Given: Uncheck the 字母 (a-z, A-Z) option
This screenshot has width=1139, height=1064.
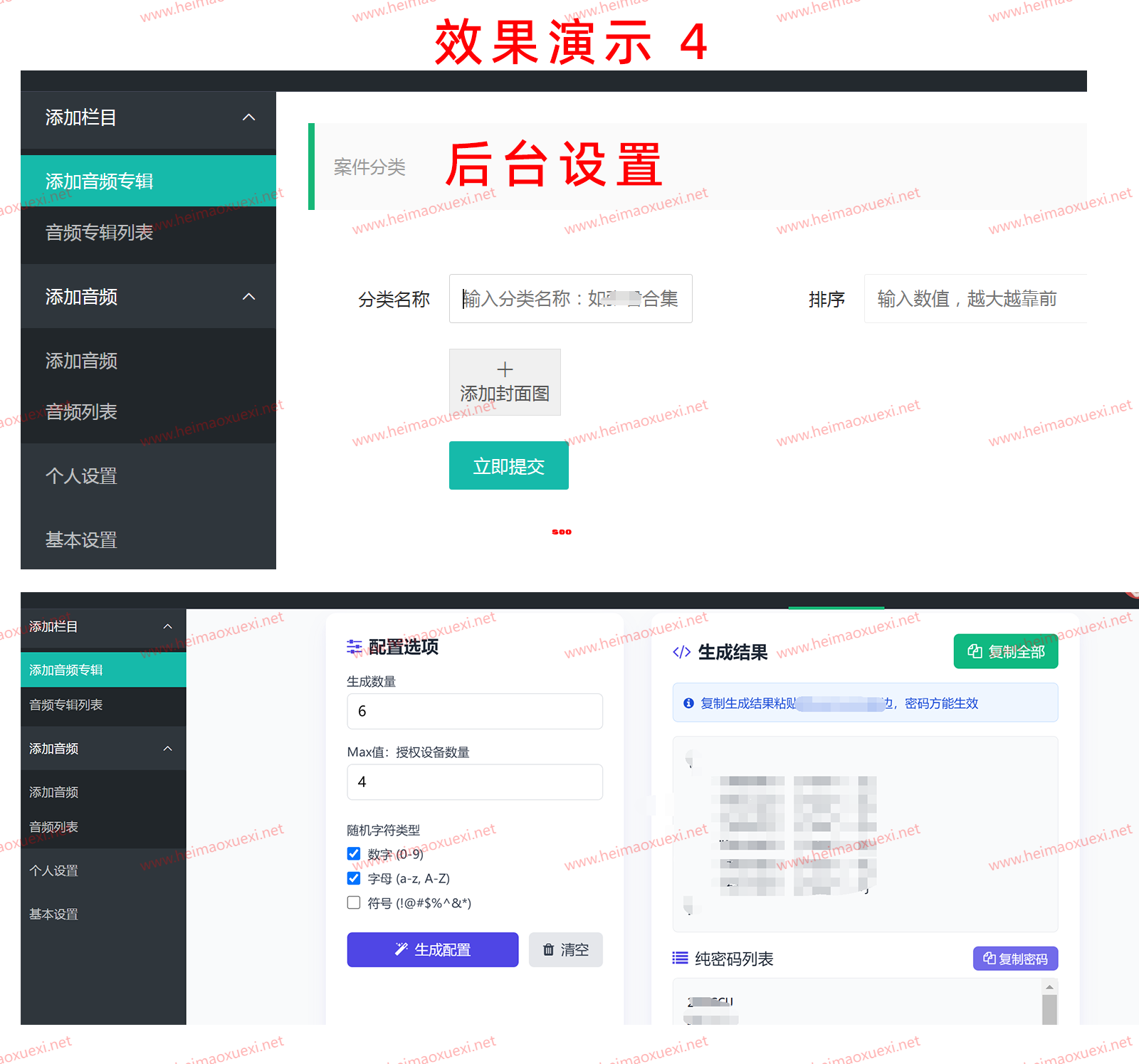Looking at the screenshot, I should (x=353, y=878).
